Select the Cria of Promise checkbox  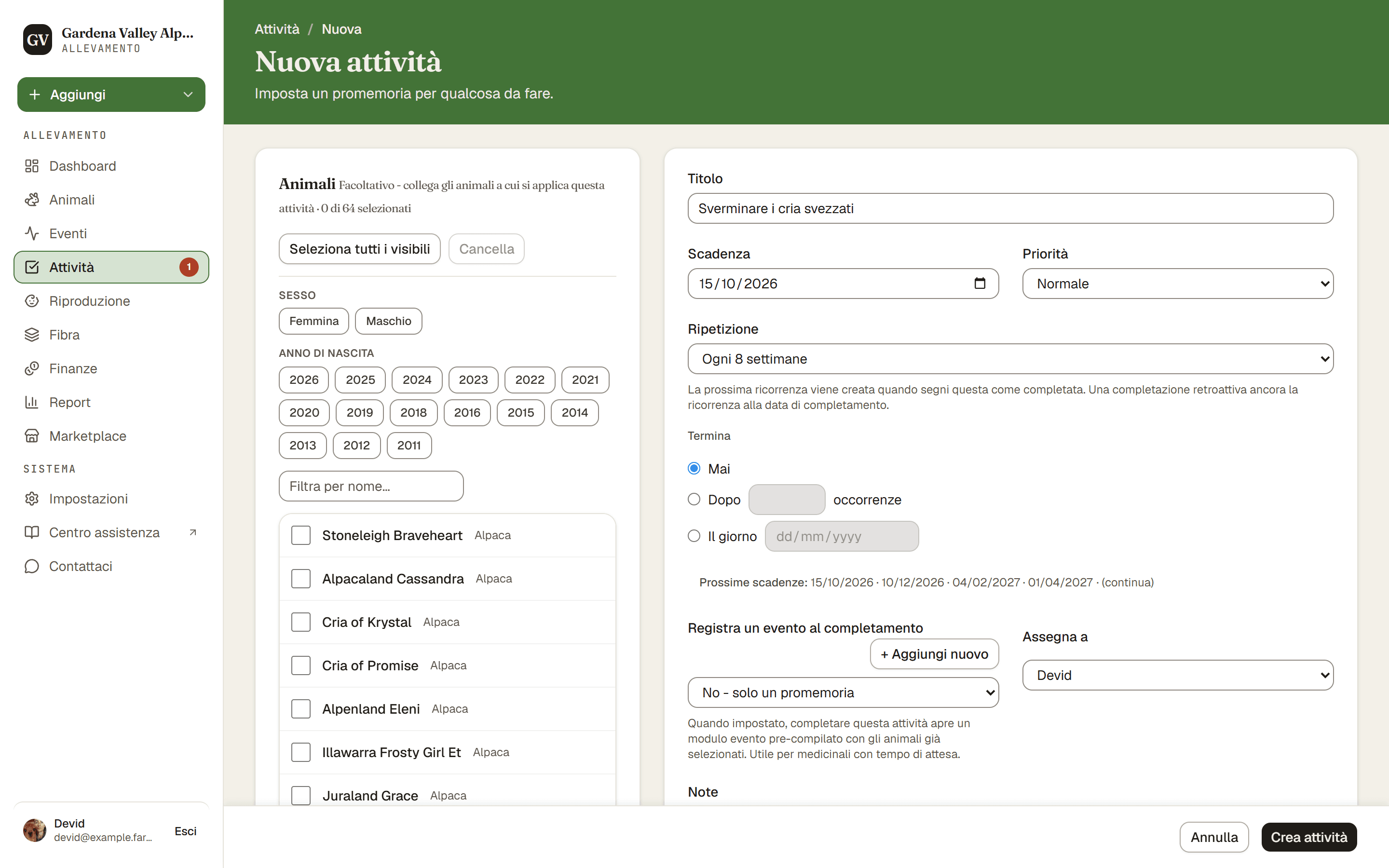pyautogui.click(x=301, y=665)
